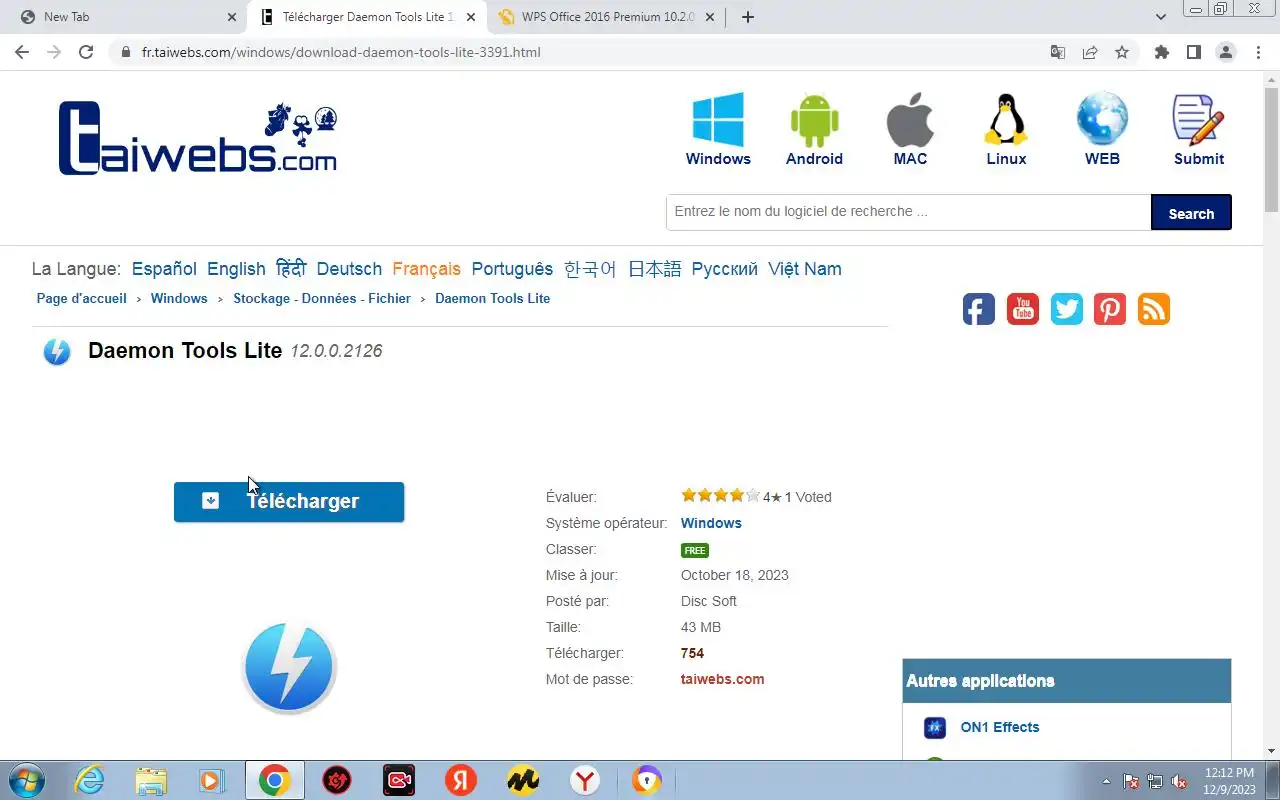The width and height of the screenshot is (1280, 800).
Task: Open the WEB globe icon
Action: (1102, 119)
